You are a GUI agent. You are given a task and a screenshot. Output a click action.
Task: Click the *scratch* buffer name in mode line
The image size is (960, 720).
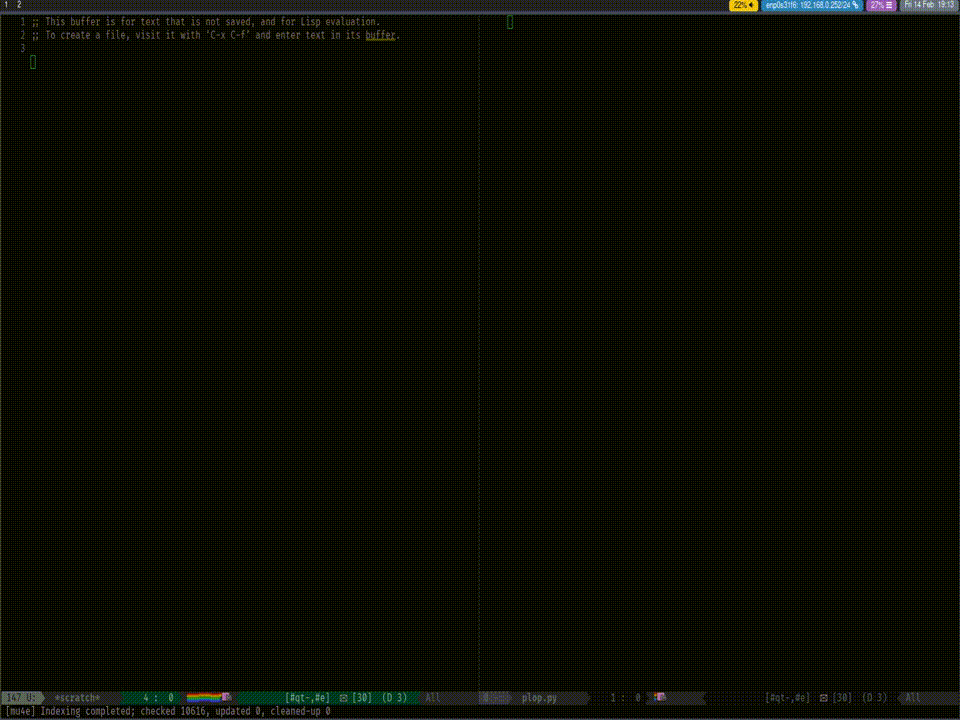pos(77,698)
